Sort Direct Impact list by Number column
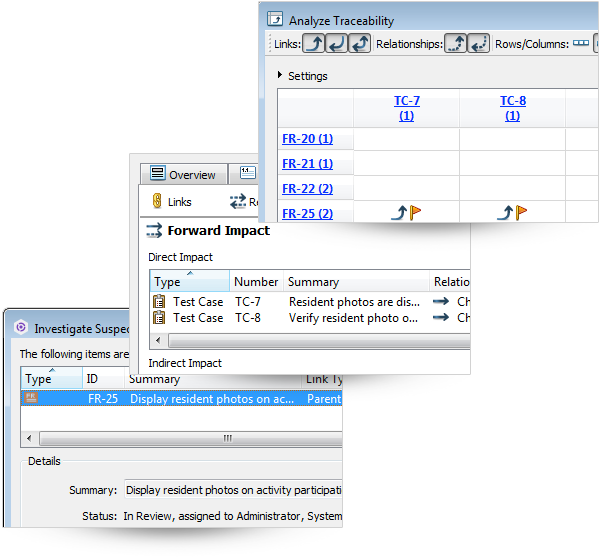600x557 pixels. pos(256,282)
